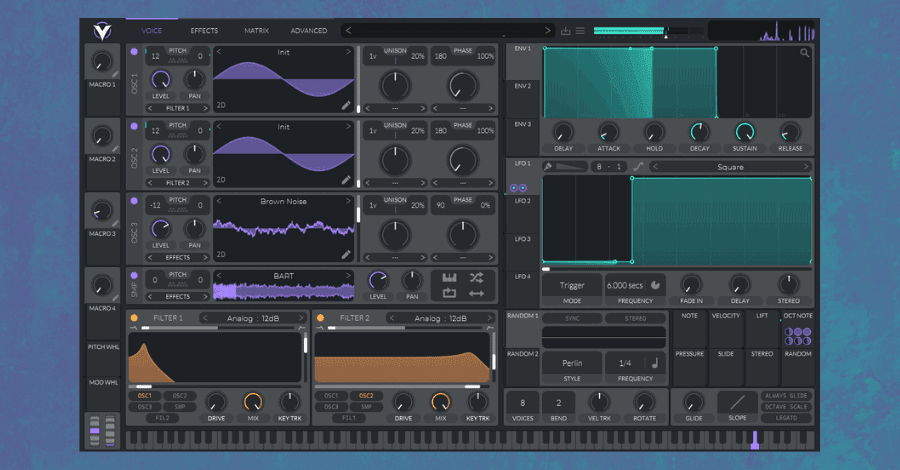This screenshot has width=900, height=470.
Task: Open the Trigger mode selector
Action: coord(572,285)
